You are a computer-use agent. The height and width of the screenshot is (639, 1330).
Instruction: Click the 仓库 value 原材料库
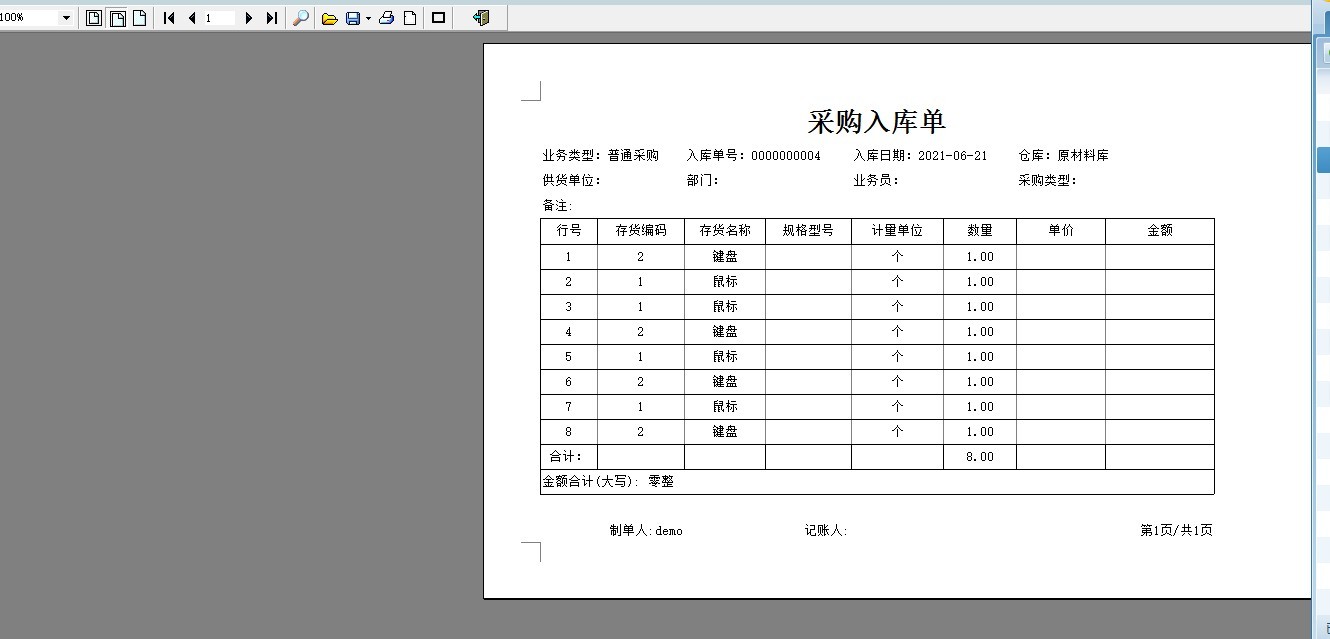pyautogui.click(x=1083, y=156)
